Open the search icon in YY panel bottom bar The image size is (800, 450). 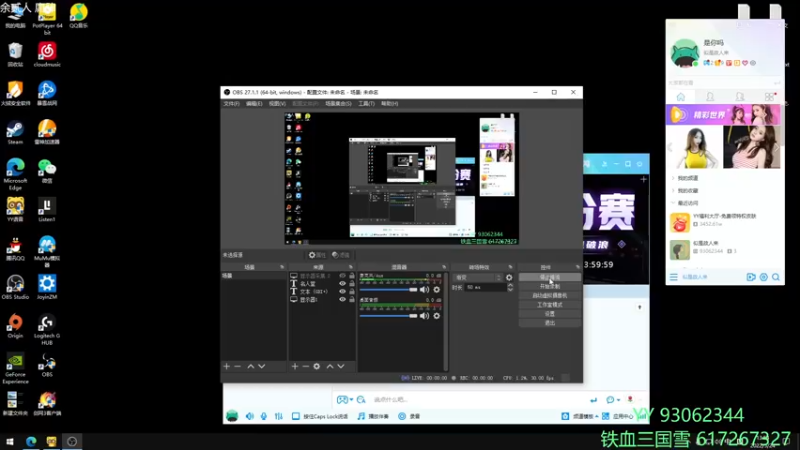tap(776, 277)
